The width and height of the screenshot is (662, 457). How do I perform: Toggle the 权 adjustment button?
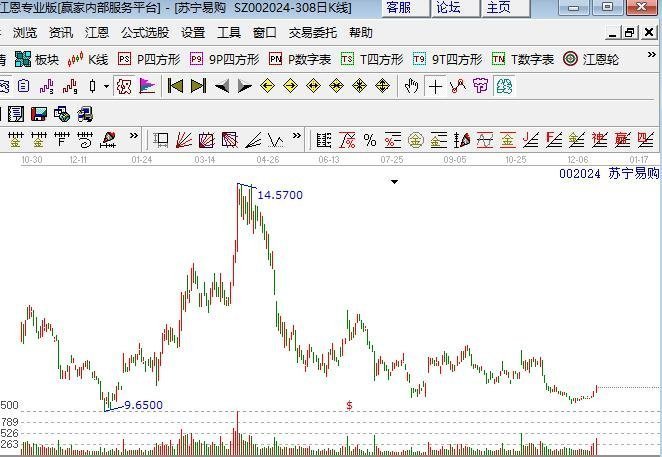[124, 87]
